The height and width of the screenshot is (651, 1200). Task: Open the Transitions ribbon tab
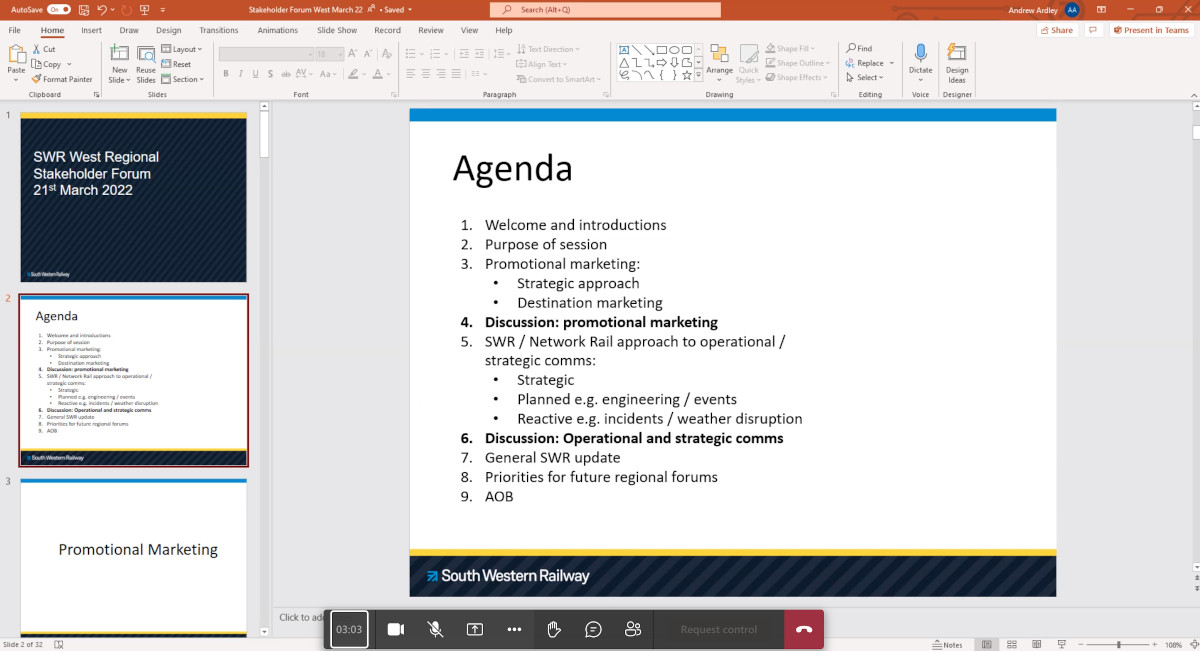coord(219,30)
